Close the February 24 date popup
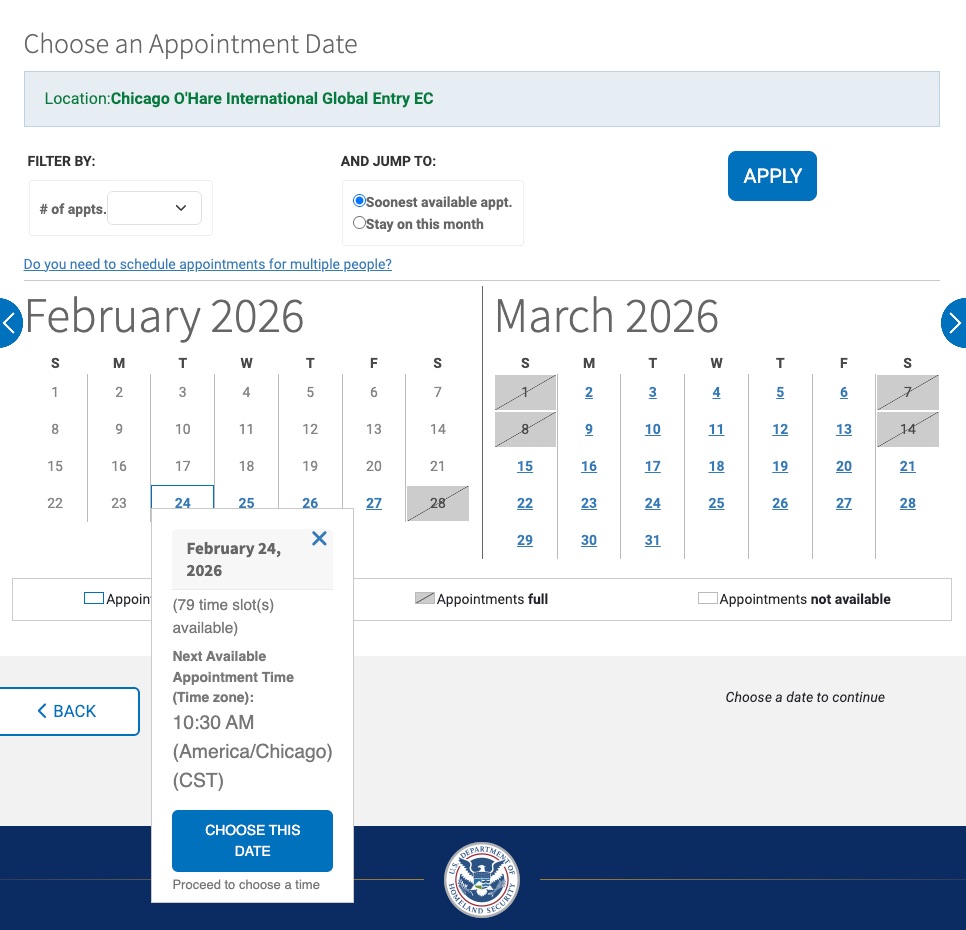This screenshot has height=930, width=966. 319,538
